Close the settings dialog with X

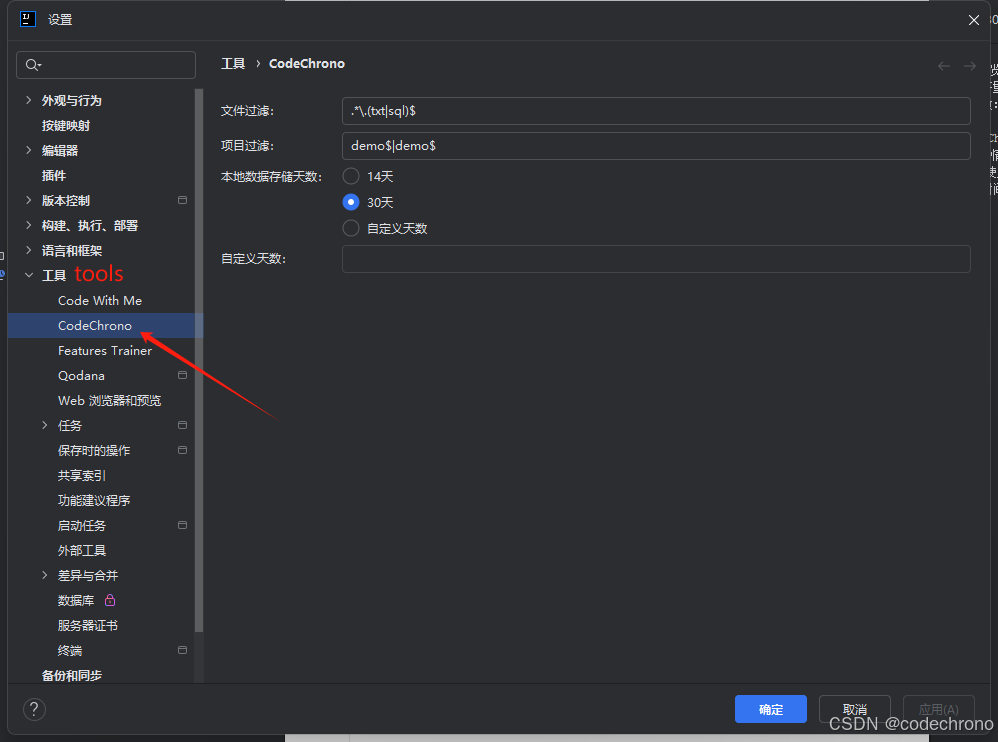tap(974, 20)
